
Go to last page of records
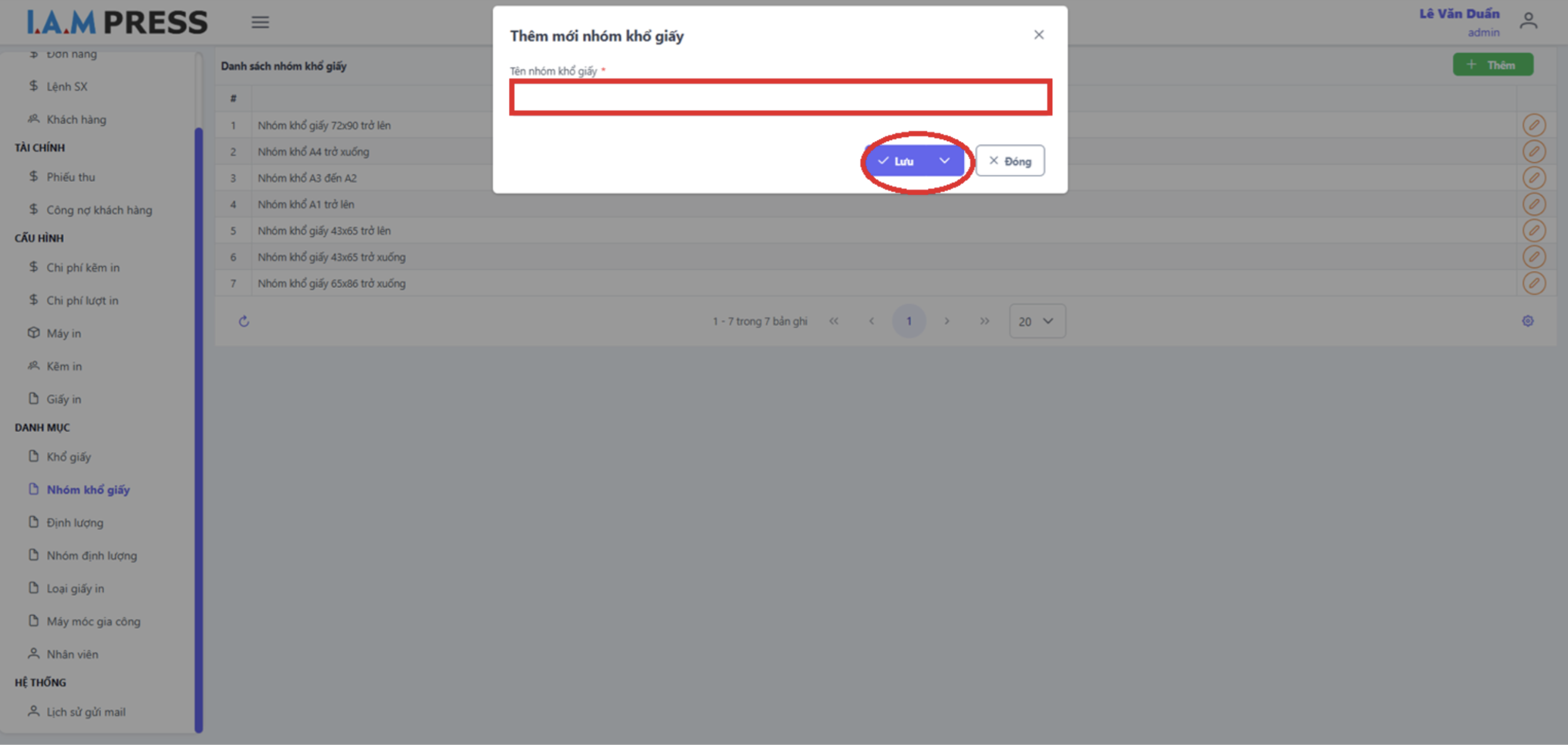(x=984, y=321)
